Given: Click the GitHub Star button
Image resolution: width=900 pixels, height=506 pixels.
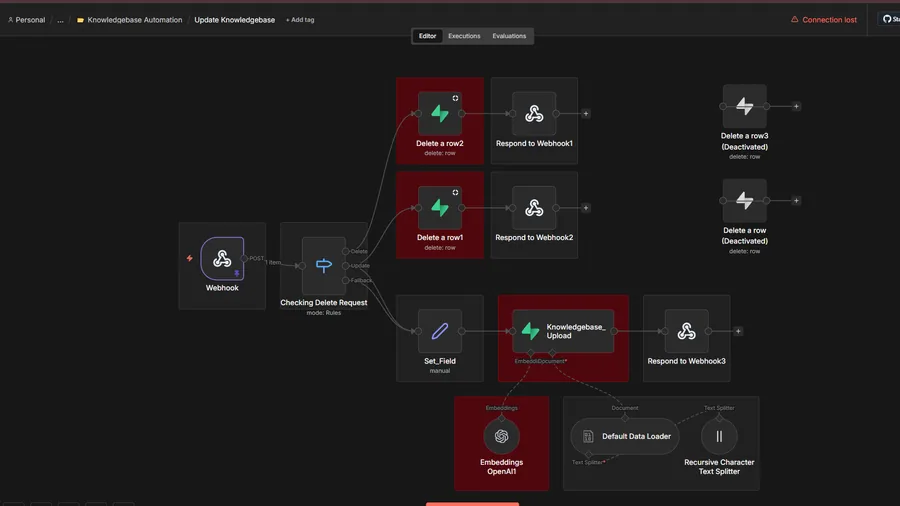Looking at the screenshot, I should point(891,19).
